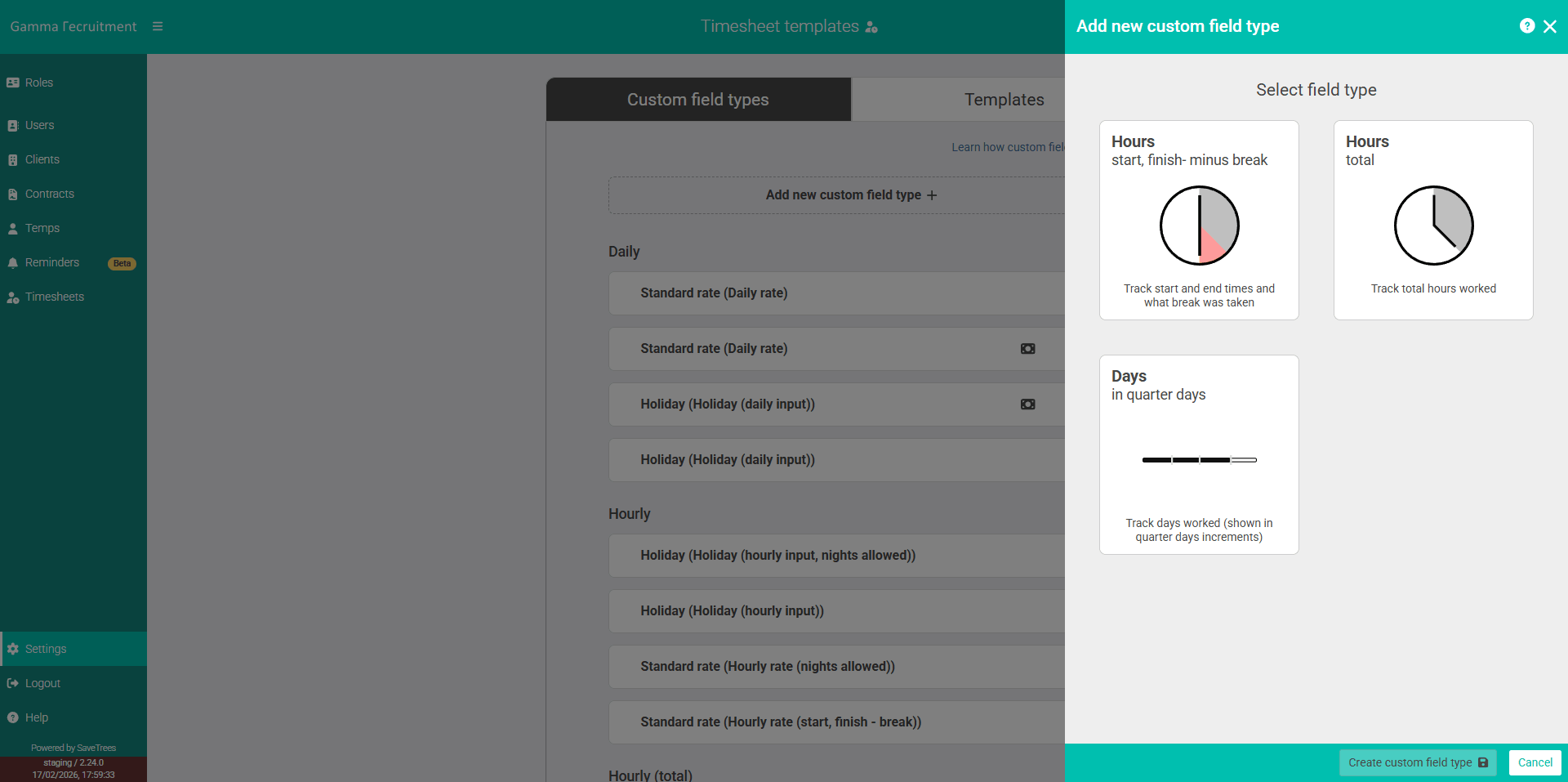Viewport: 1568px width, 782px height.
Task: Choose the Days in quarter days field type
Action: [1198, 454]
